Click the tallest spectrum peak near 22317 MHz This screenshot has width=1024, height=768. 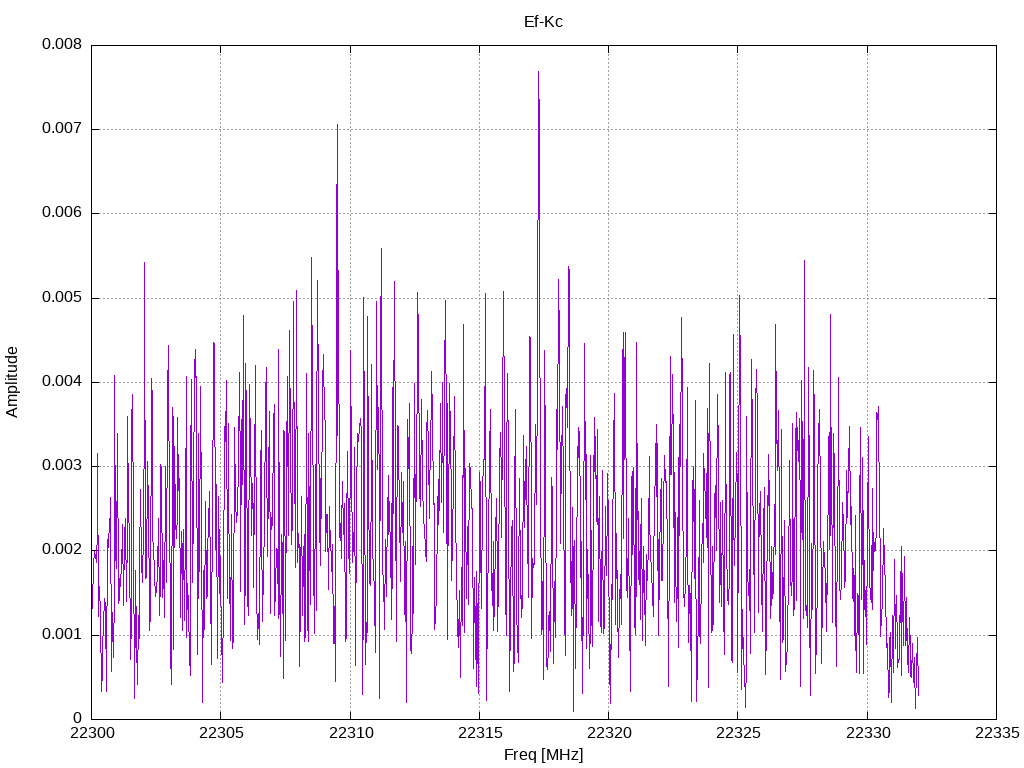click(x=538, y=73)
